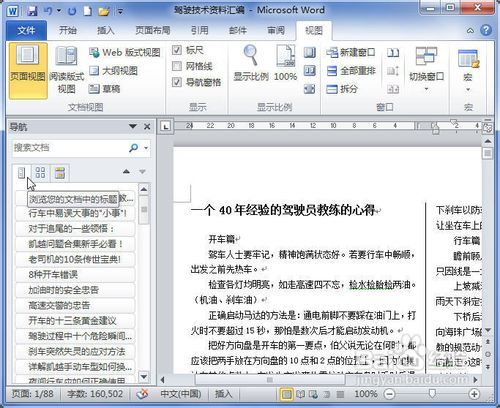Jump to next heading with down arrow

[x=142, y=171]
